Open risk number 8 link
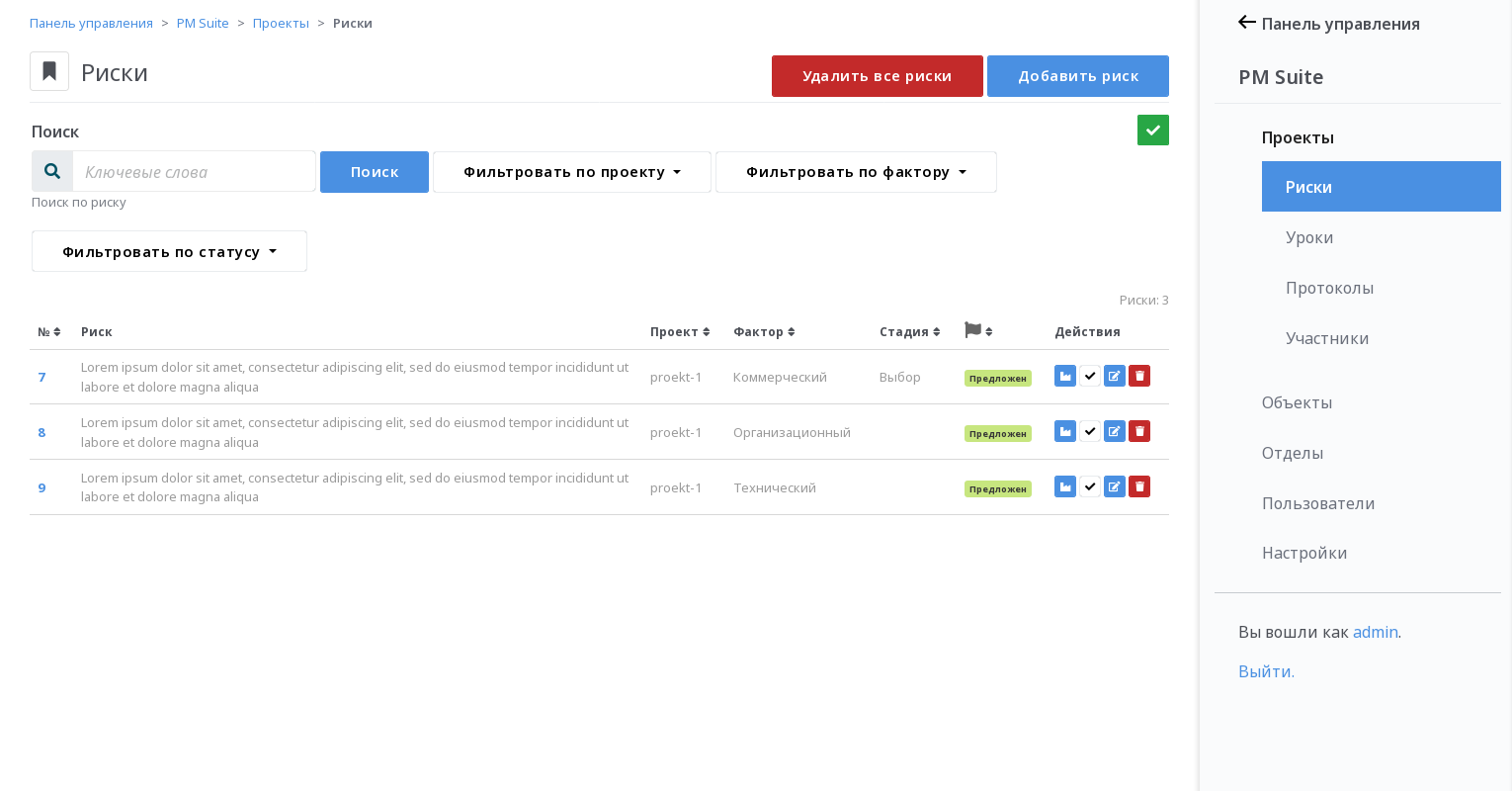The image size is (1512, 791). pos(42,432)
